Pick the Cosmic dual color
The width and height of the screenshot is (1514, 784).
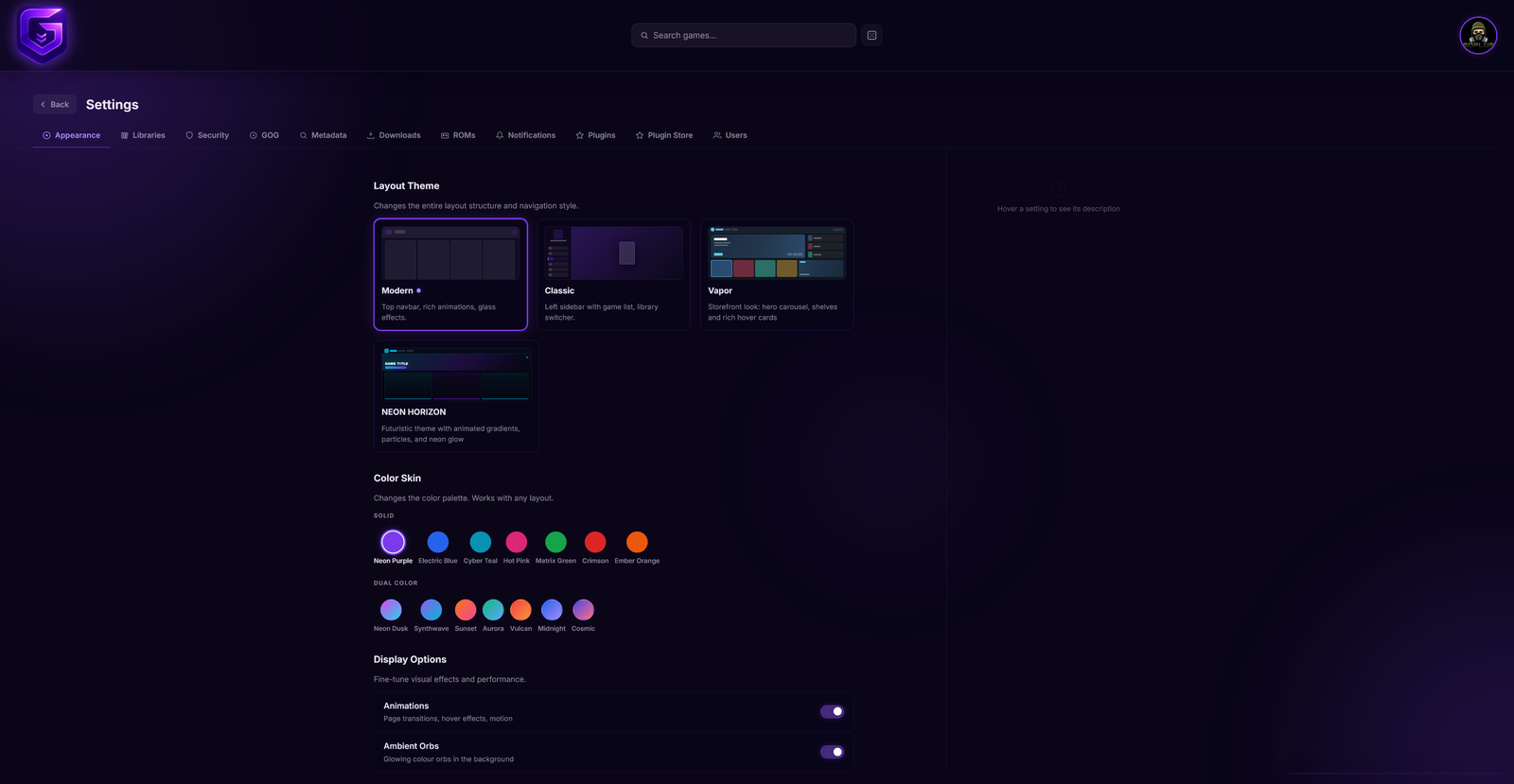click(584, 610)
